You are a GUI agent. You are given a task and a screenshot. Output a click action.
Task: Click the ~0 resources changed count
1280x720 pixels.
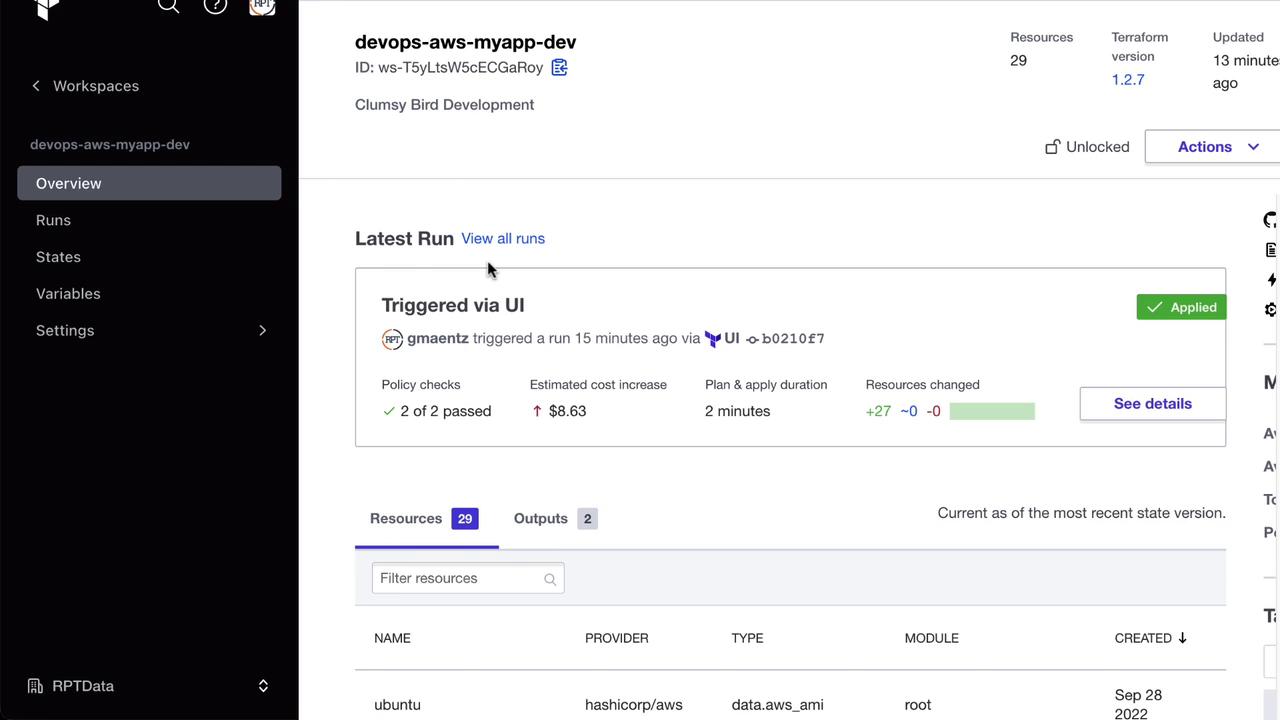[908, 411]
